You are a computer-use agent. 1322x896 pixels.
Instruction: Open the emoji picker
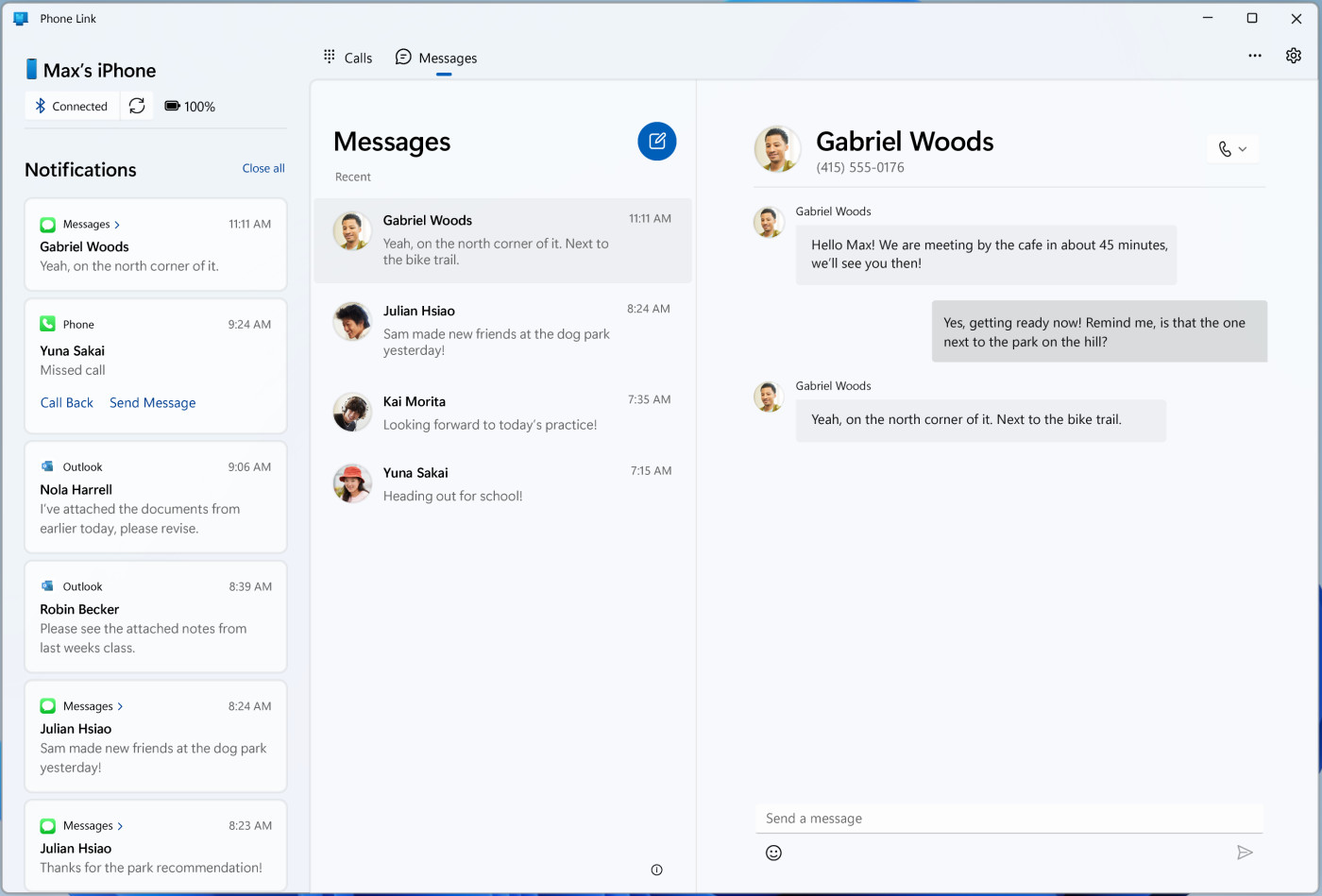[773, 853]
